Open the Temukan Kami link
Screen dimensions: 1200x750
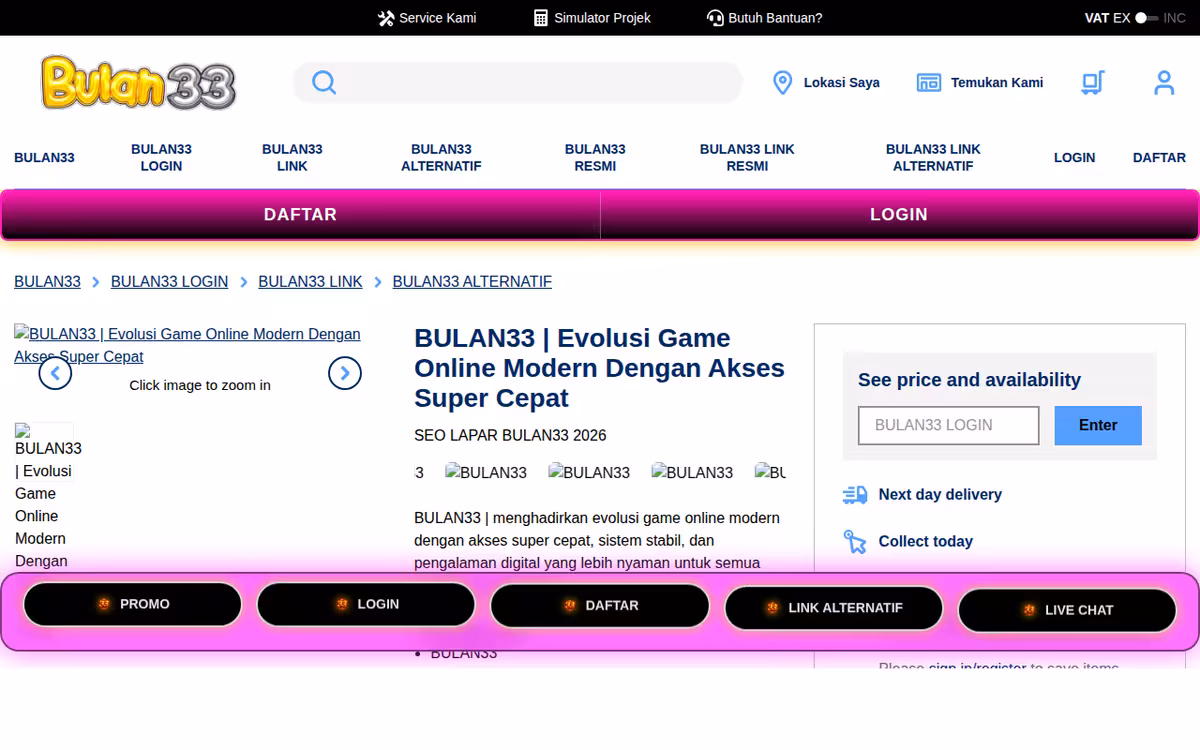pos(997,83)
